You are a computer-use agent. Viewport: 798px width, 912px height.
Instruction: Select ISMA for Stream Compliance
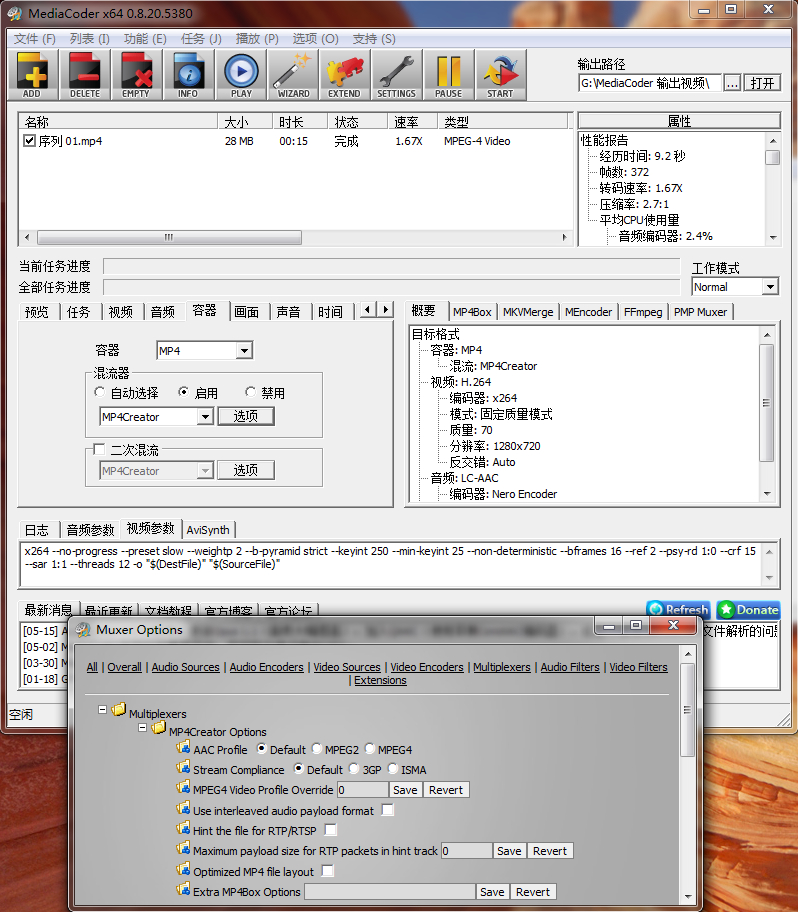click(x=393, y=769)
